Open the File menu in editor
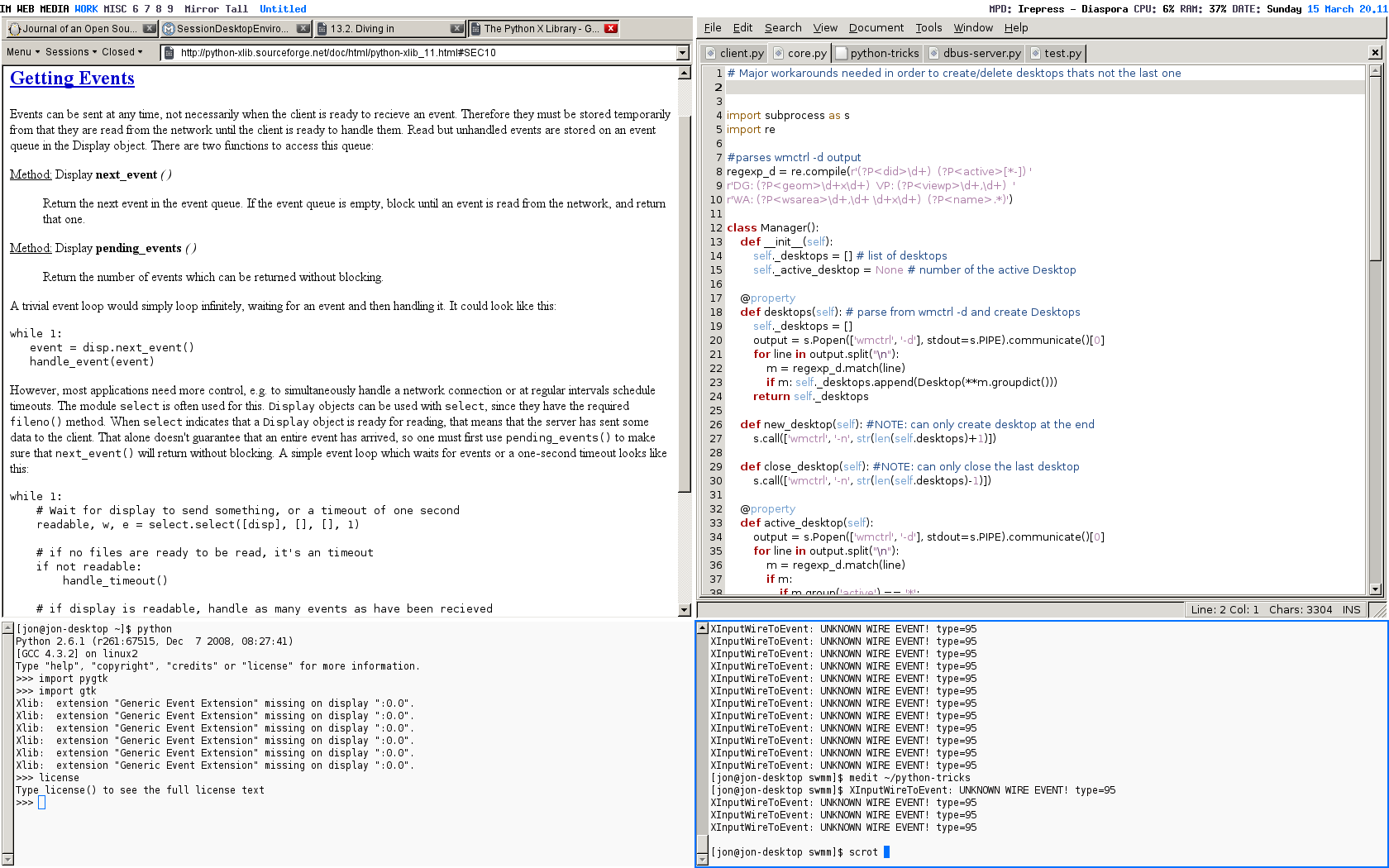The height and width of the screenshot is (868, 1389). click(713, 28)
